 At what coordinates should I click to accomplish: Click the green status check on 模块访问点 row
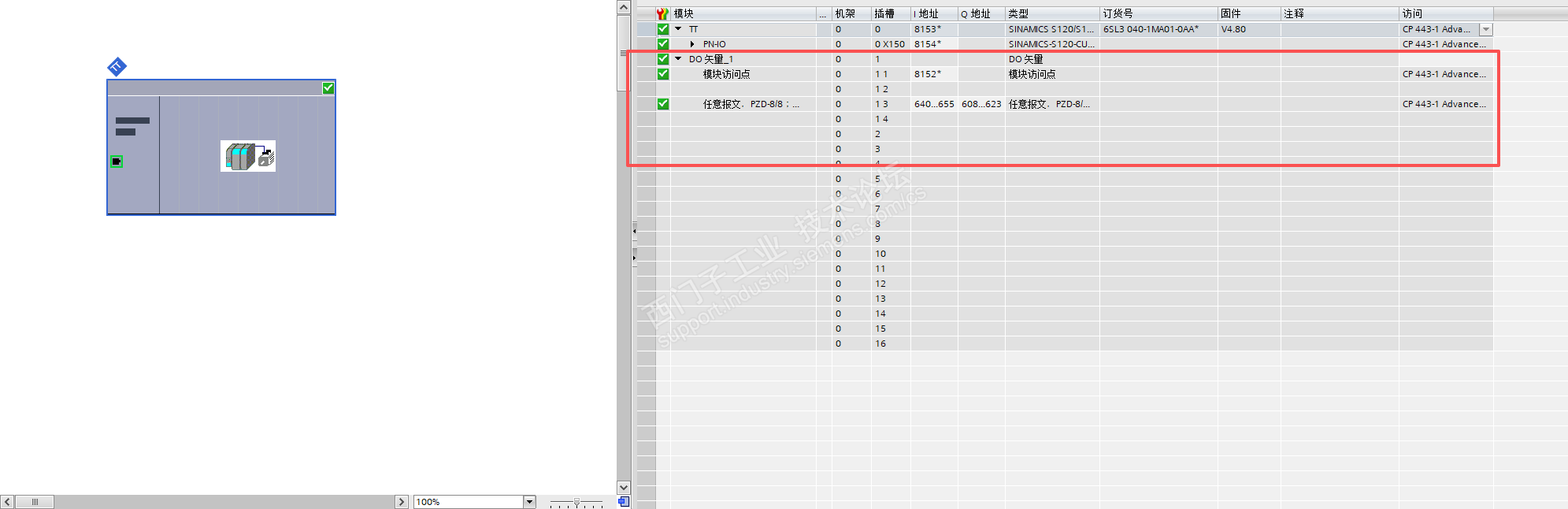pos(663,74)
